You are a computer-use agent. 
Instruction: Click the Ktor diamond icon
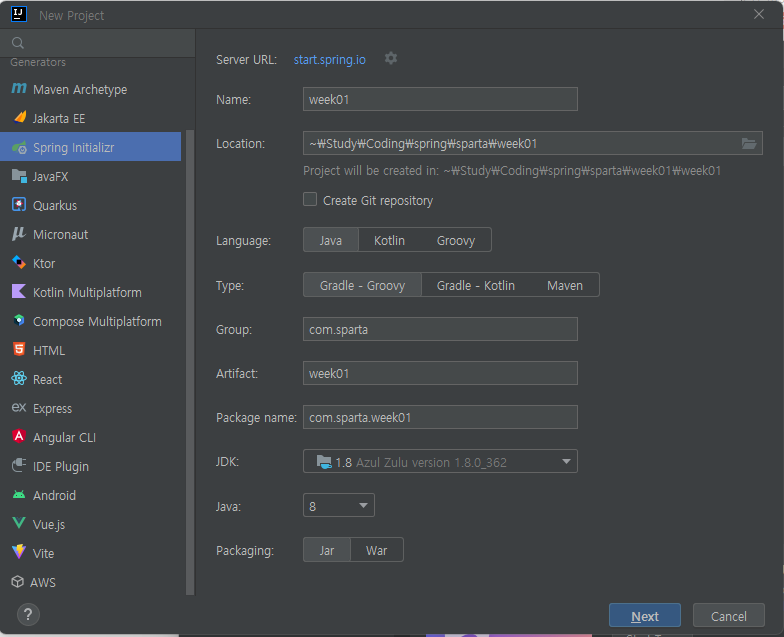pos(19,262)
